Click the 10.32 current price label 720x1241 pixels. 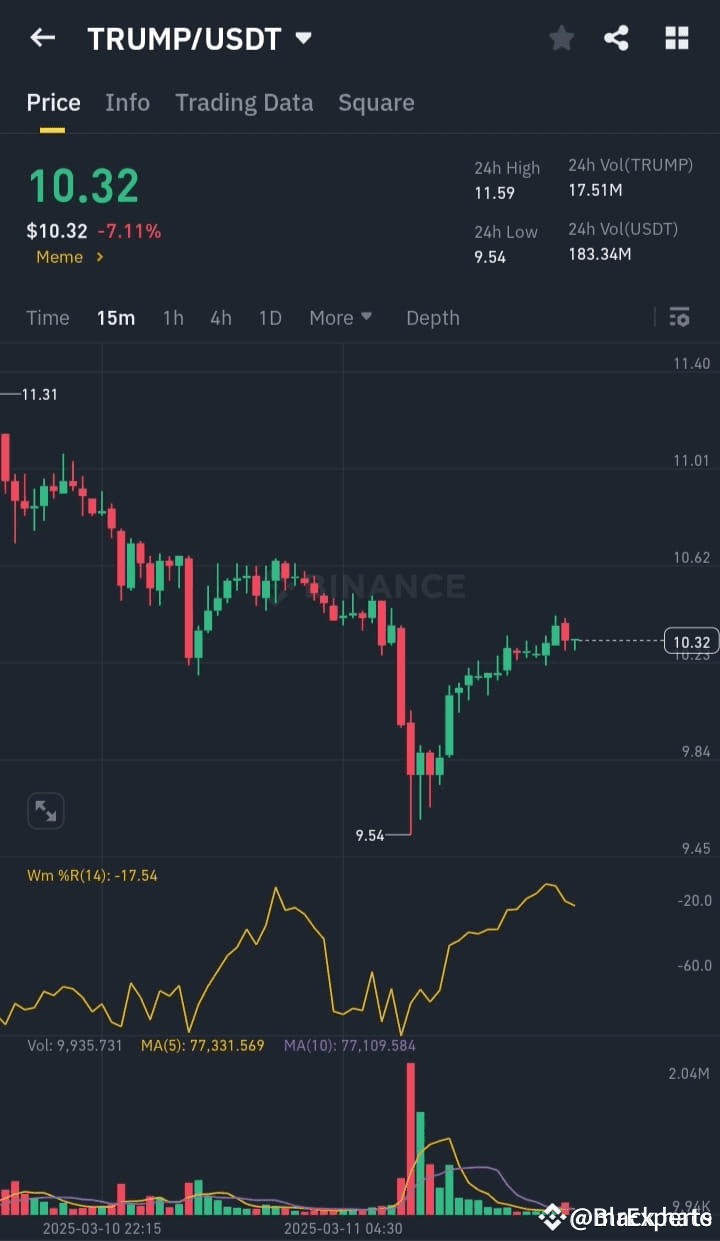(692, 641)
